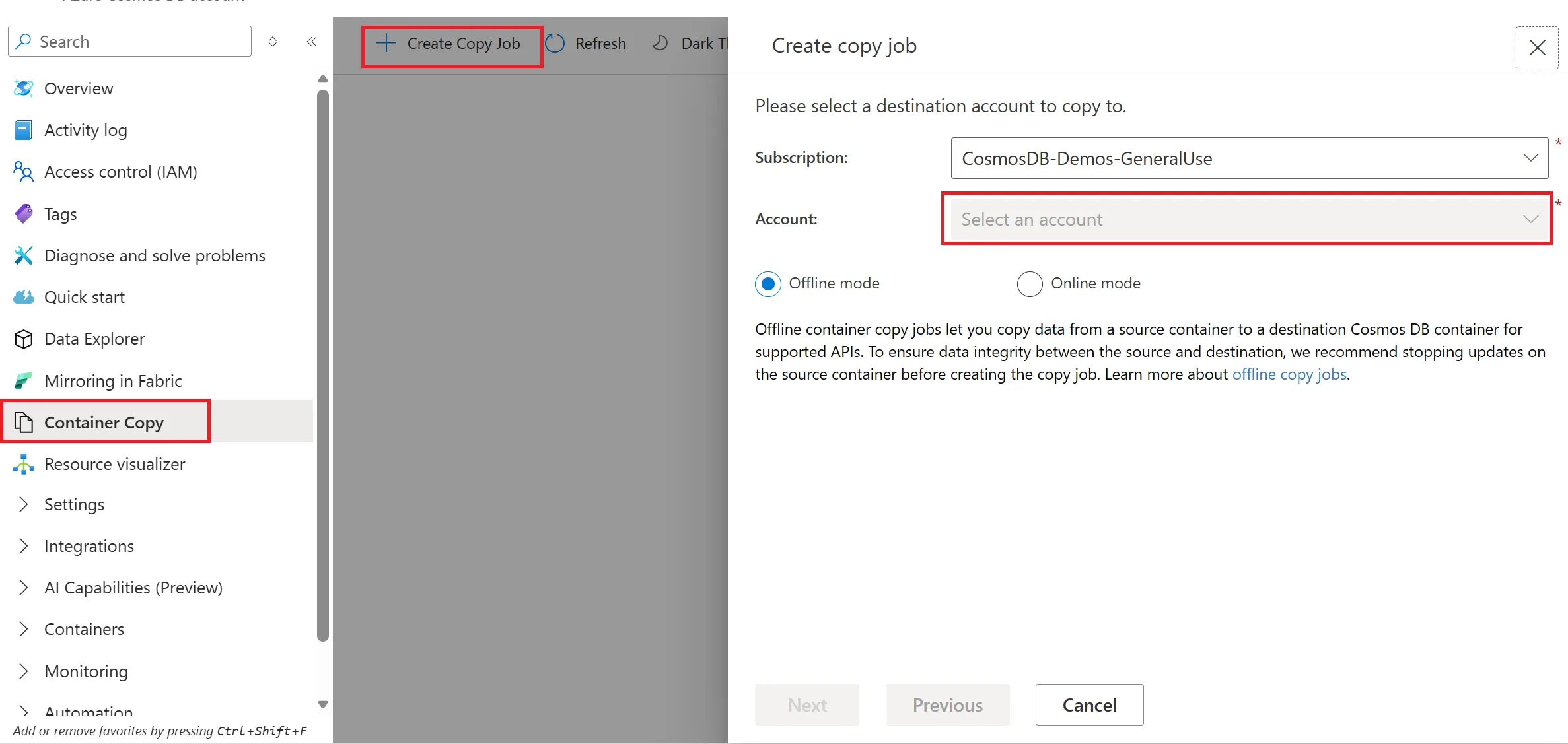Screen dimensions: 1568x744
Task: Click the Refresh toolbar button
Action: (586, 44)
